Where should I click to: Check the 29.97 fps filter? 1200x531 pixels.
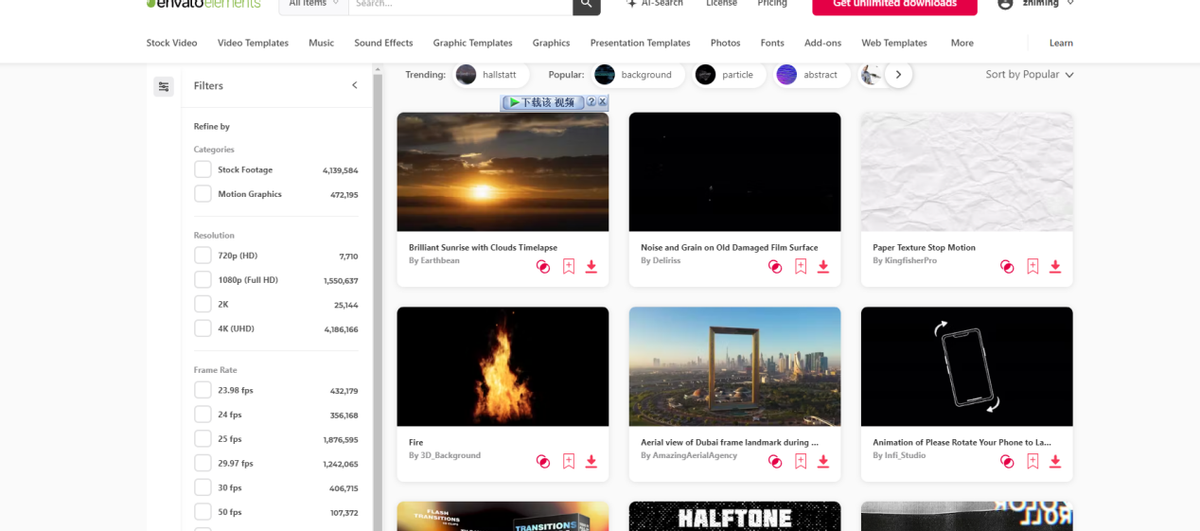coord(203,463)
